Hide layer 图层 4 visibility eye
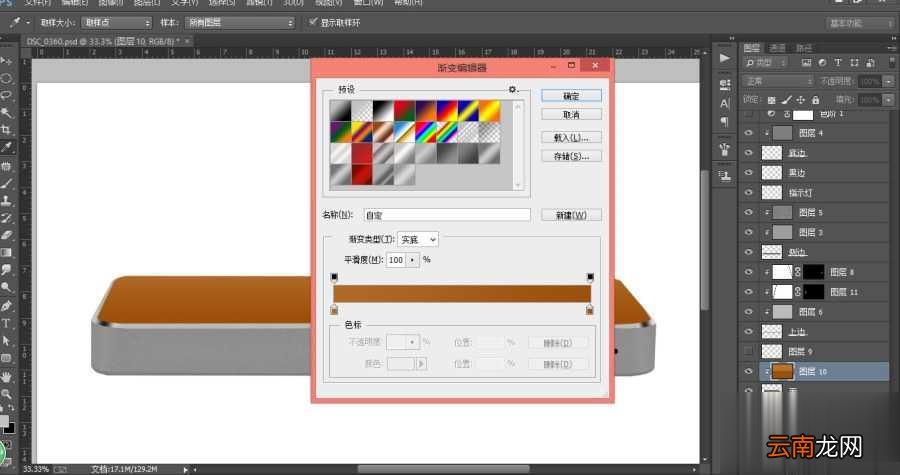 748,133
